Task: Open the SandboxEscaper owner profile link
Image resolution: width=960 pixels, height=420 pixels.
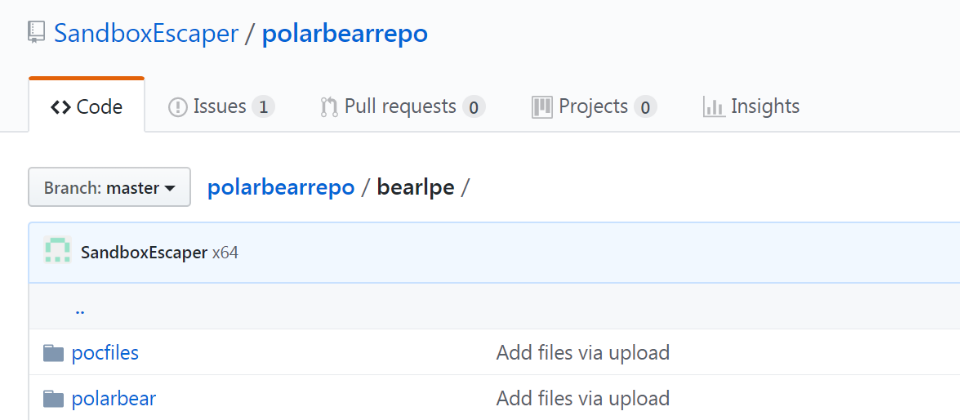Action: point(146,33)
